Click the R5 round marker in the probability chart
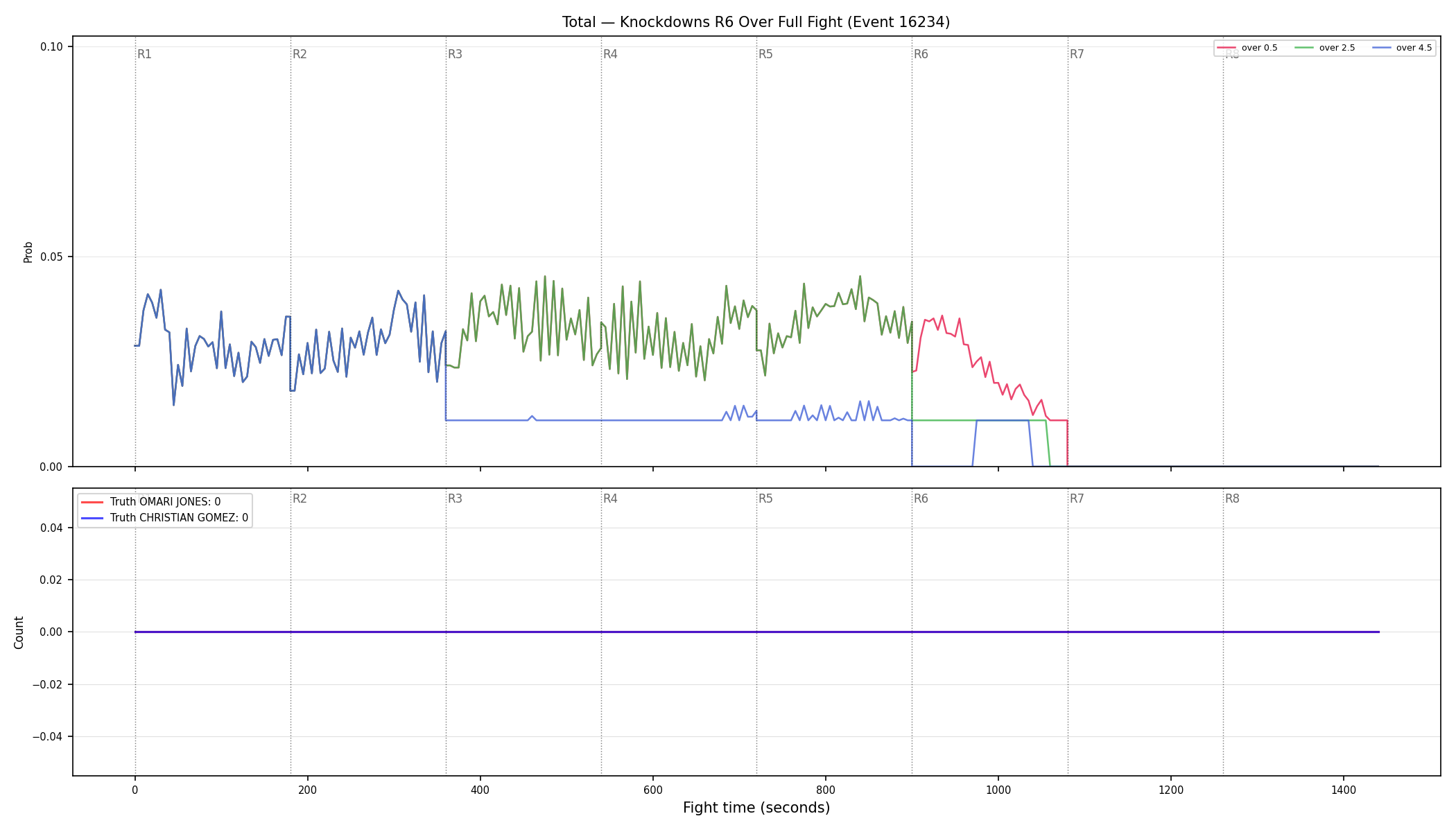The image size is (1456, 832). point(765,54)
